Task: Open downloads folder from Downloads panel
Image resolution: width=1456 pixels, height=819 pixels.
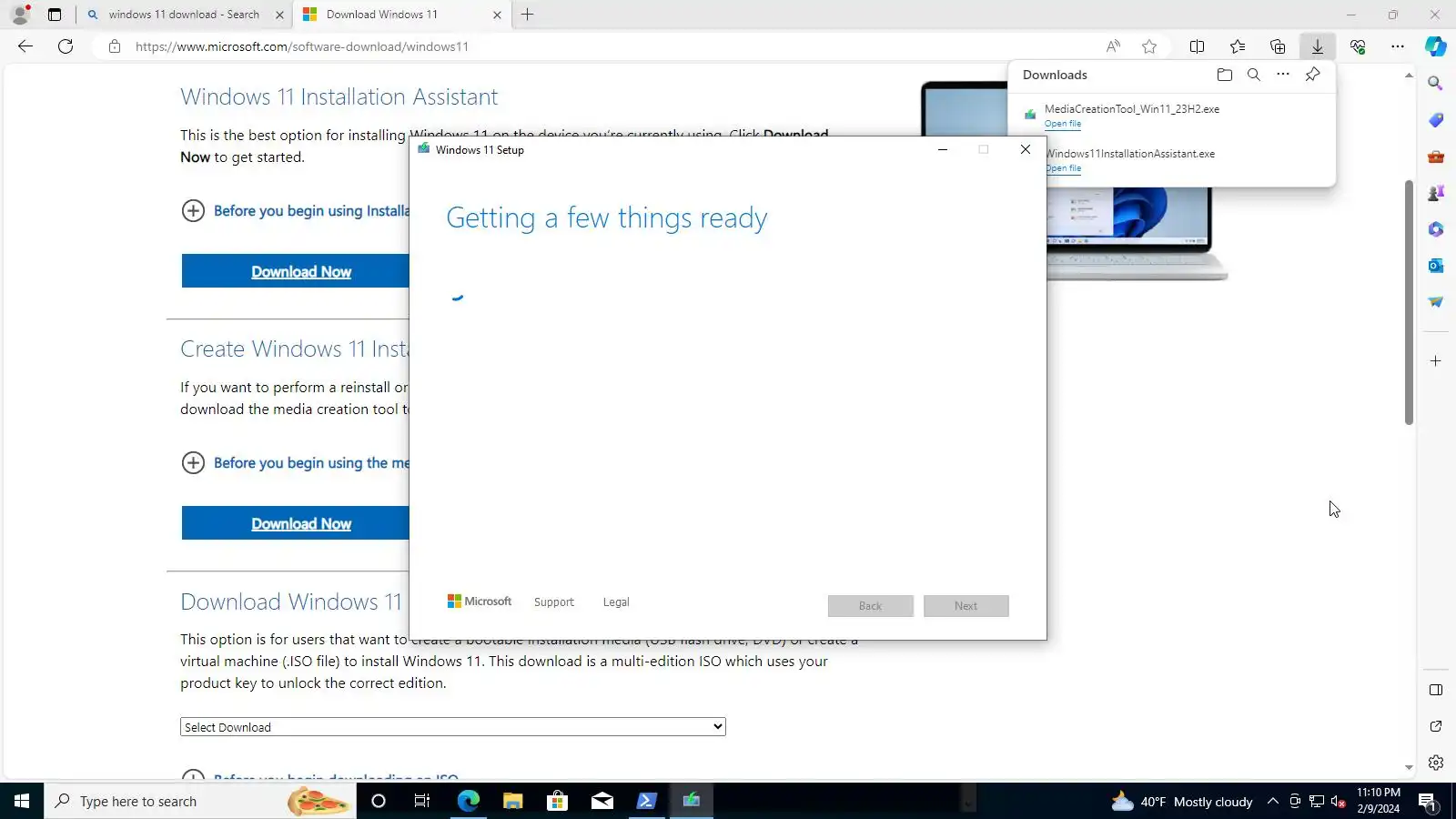Action: click(1225, 75)
